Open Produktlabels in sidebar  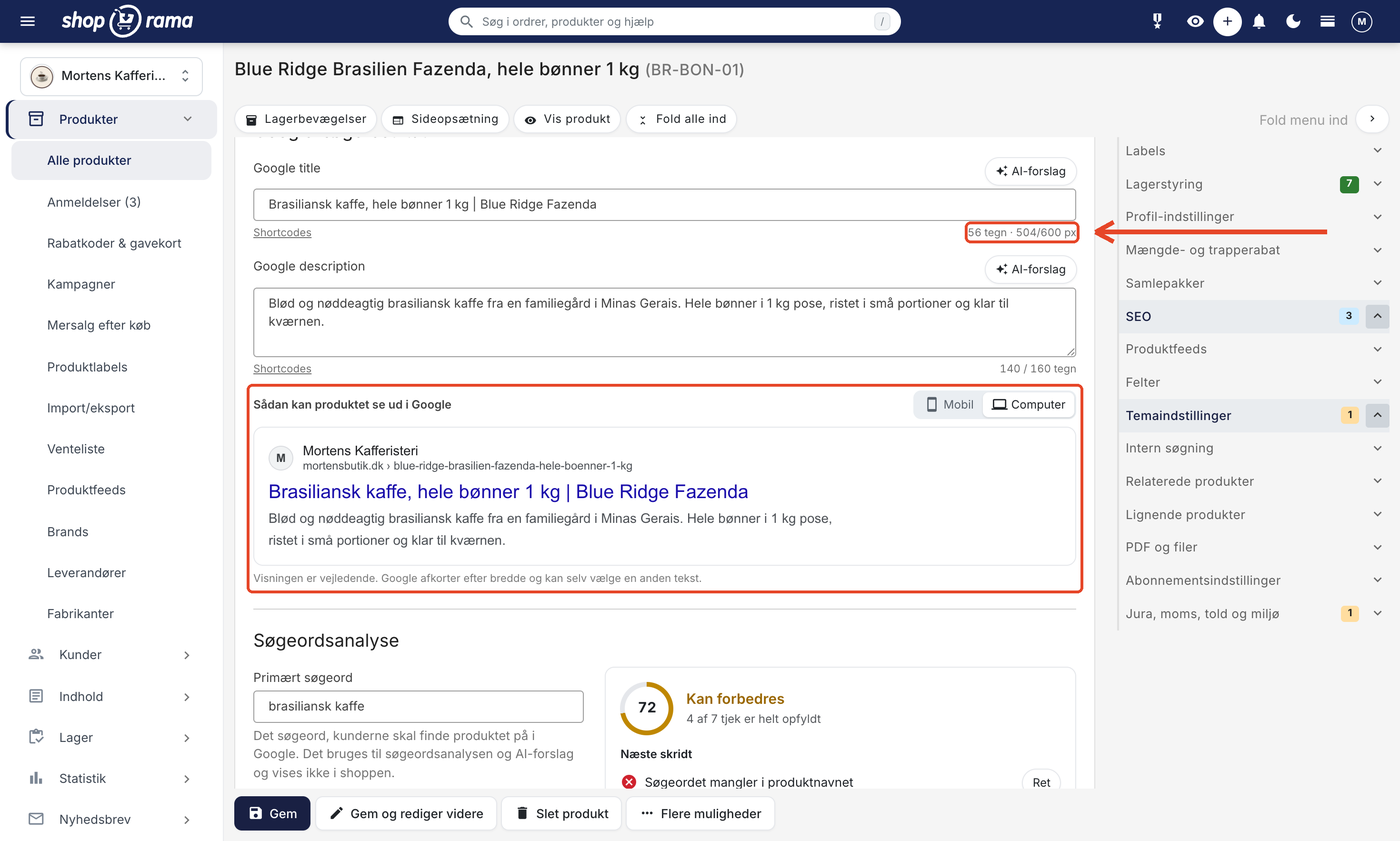[87, 367]
